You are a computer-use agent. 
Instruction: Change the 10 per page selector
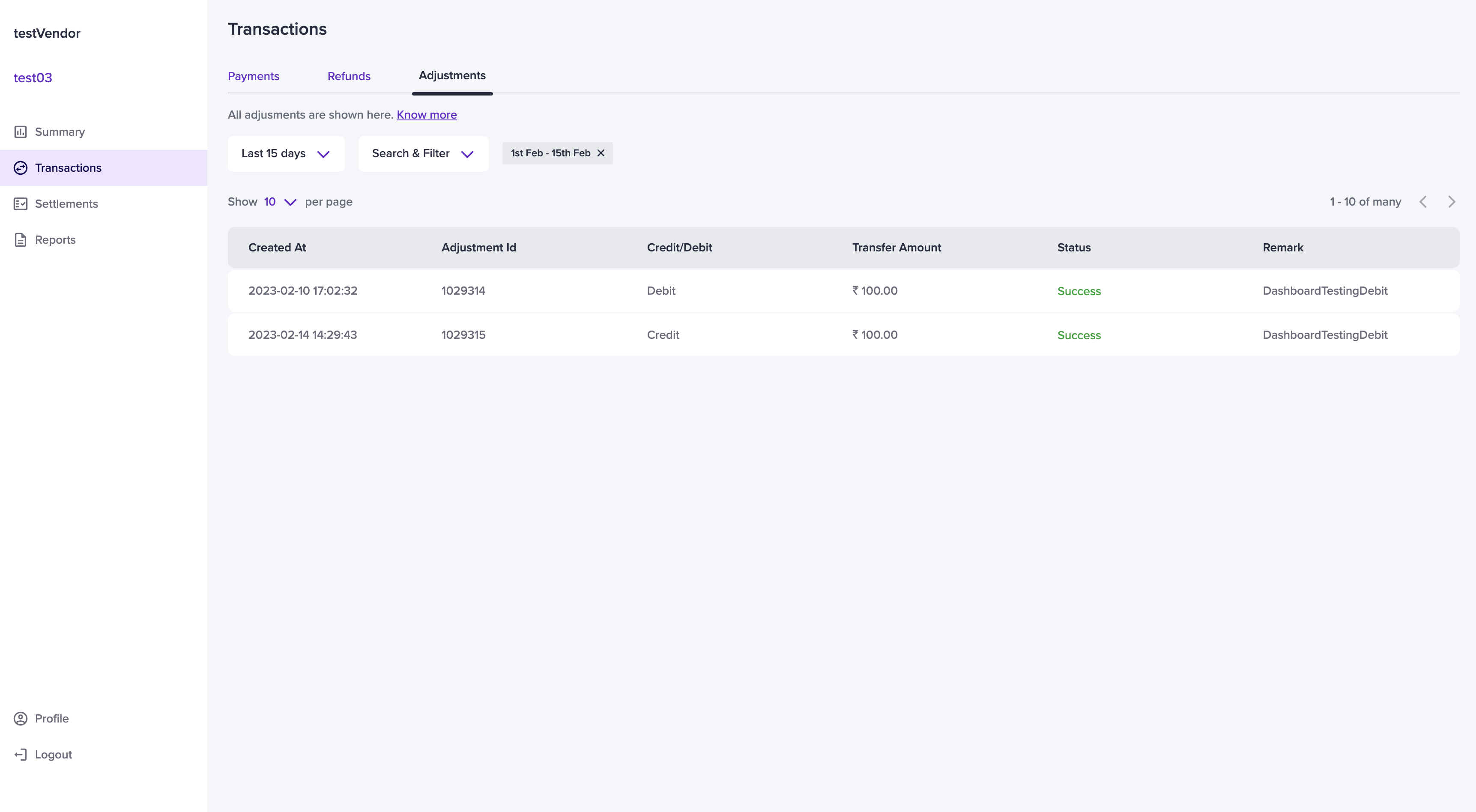click(280, 202)
